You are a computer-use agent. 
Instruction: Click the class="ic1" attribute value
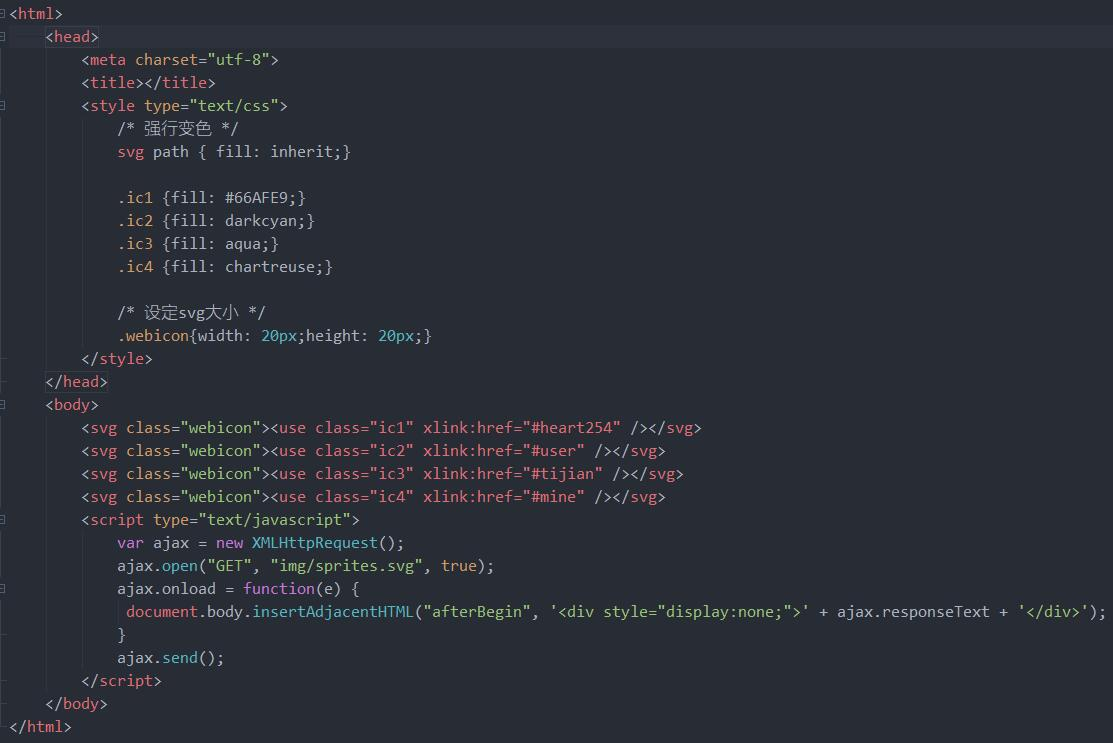pyautogui.click(x=391, y=428)
